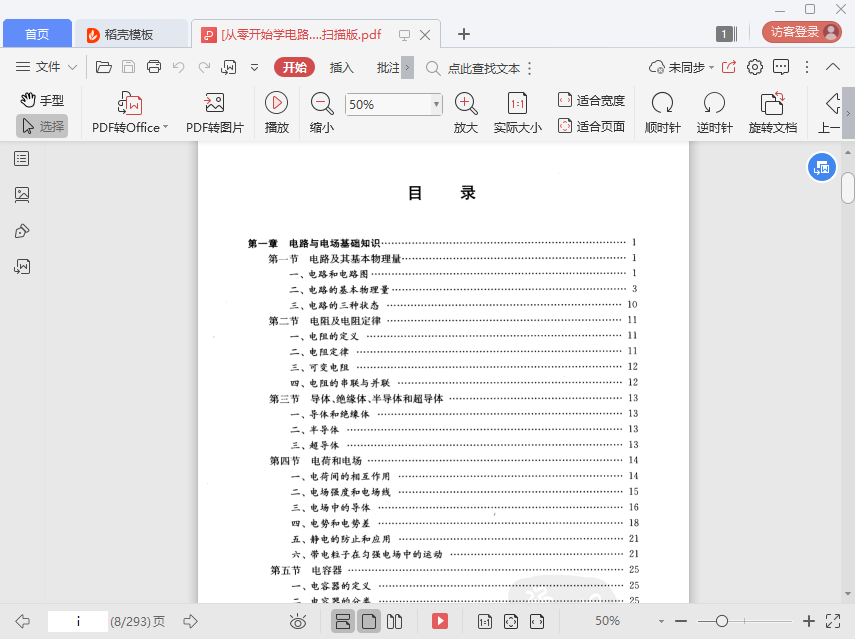Rotate page clockwise
Screen dimensions: 855x639
(x=663, y=113)
